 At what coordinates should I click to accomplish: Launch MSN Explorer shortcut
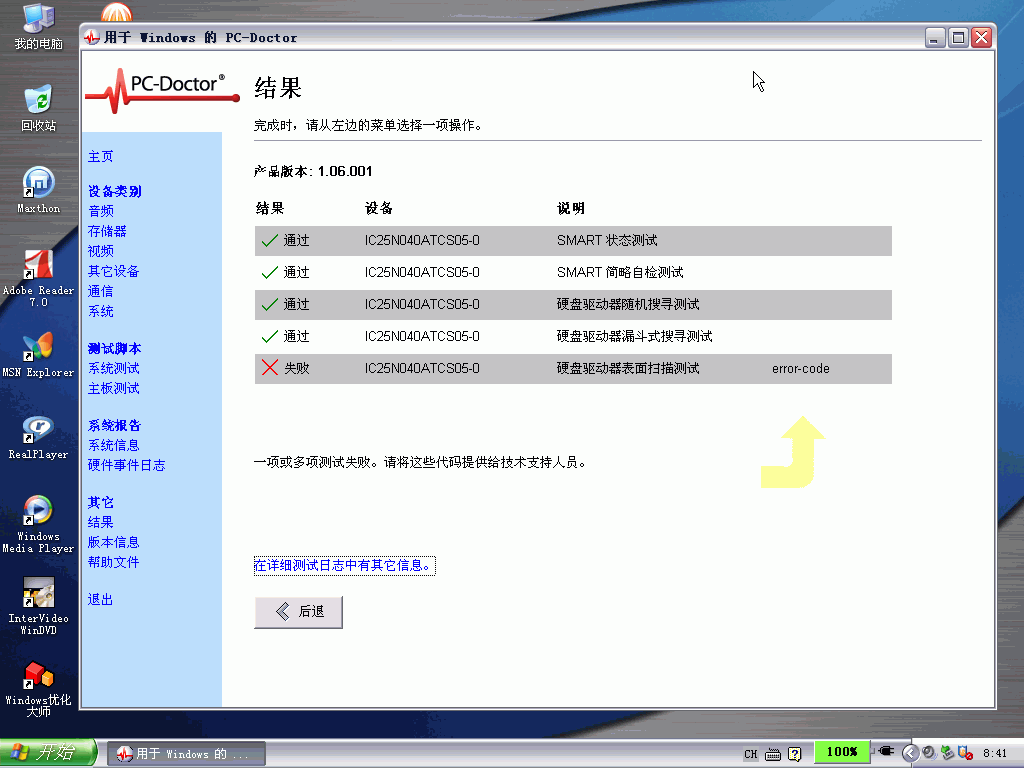point(38,355)
